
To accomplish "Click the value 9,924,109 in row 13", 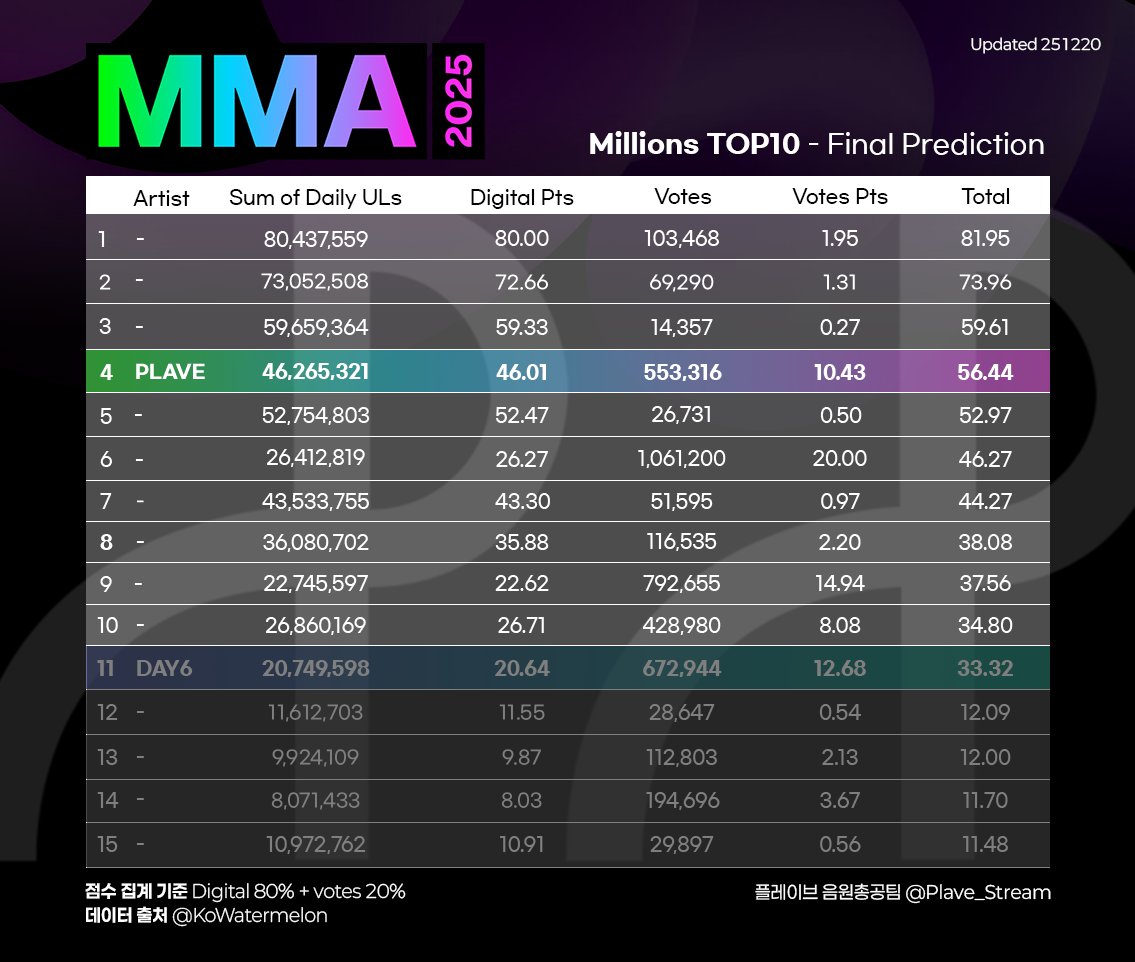I will (x=316, y=757).
